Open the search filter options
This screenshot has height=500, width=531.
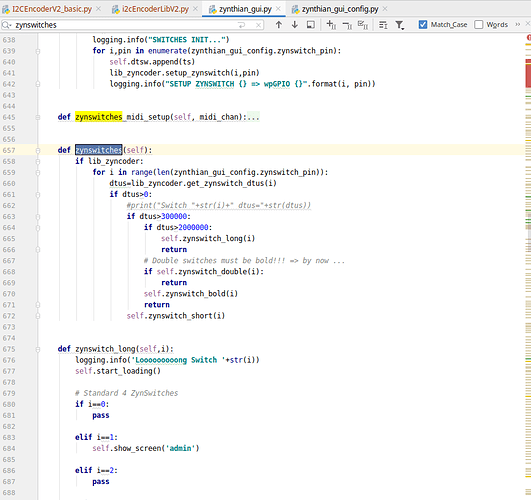click(400, 25)
